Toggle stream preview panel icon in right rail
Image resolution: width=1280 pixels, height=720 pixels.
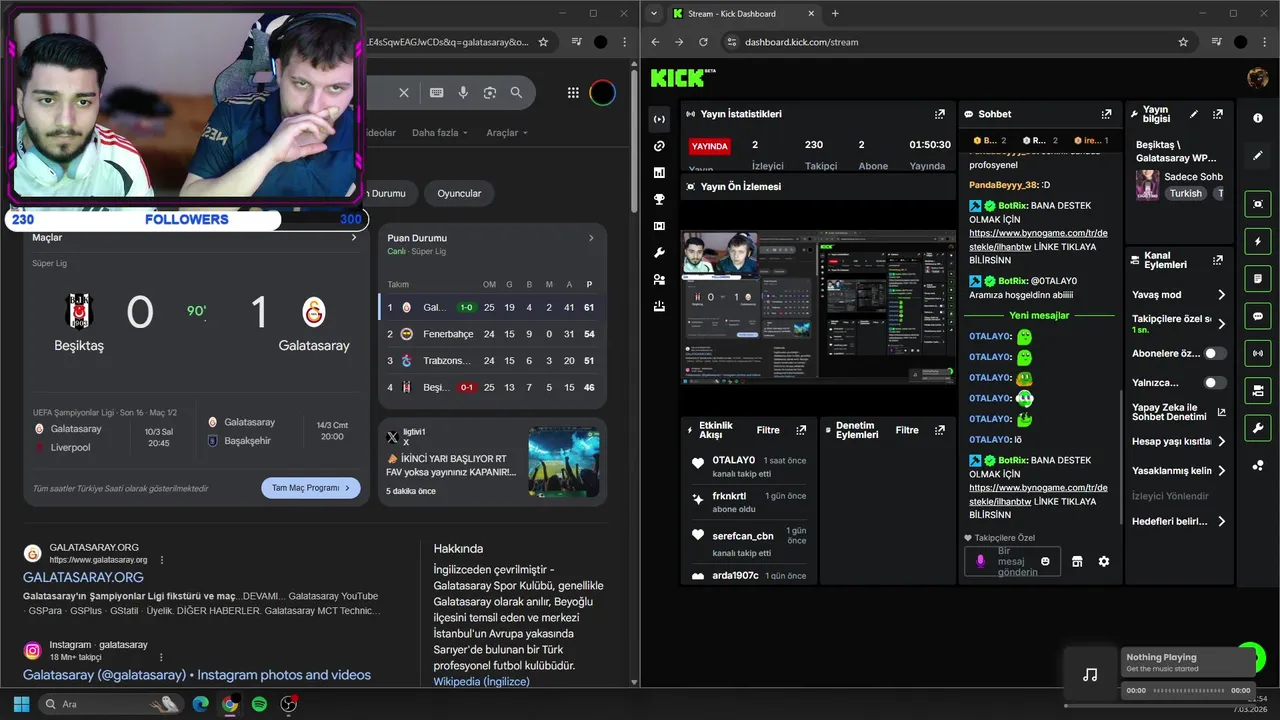[1258, 203]
